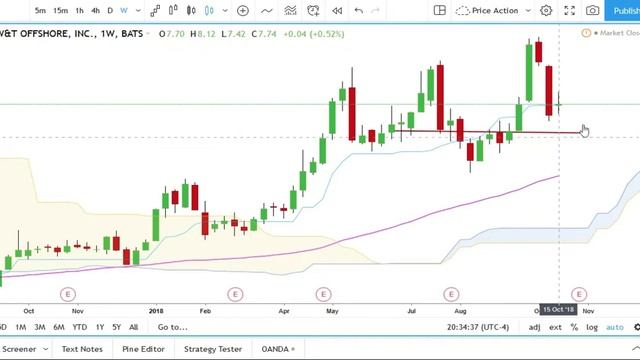Image resolution: width=640 pixels, height=360 pixels.
Task: Toggle the % percent scale
Action: tap(574, 327)
